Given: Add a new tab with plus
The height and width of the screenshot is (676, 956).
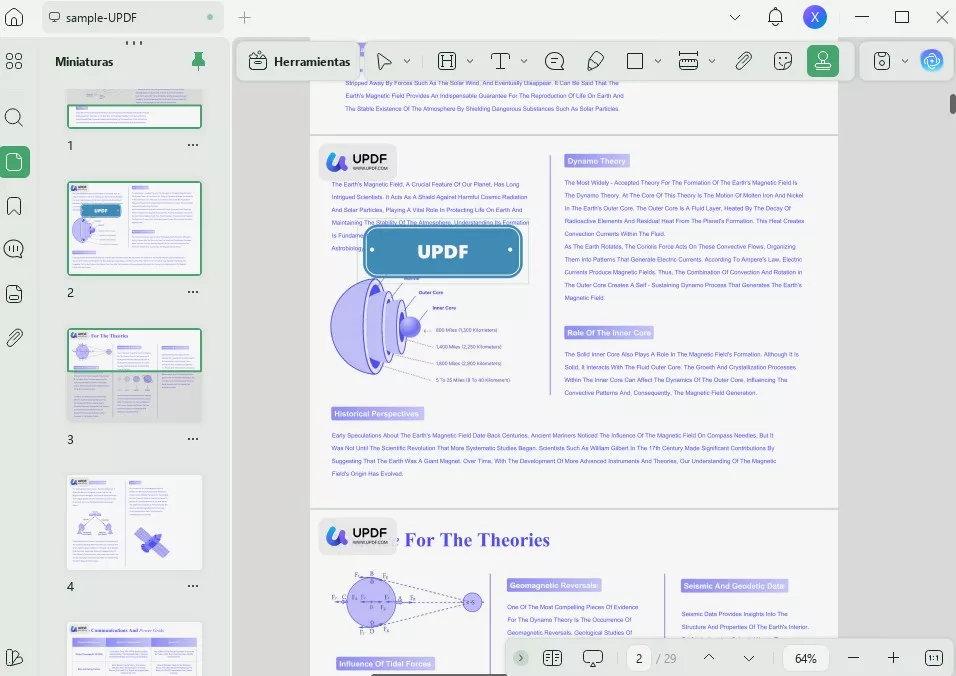Looking at the screenshot, I should click(x=244, y=18).
